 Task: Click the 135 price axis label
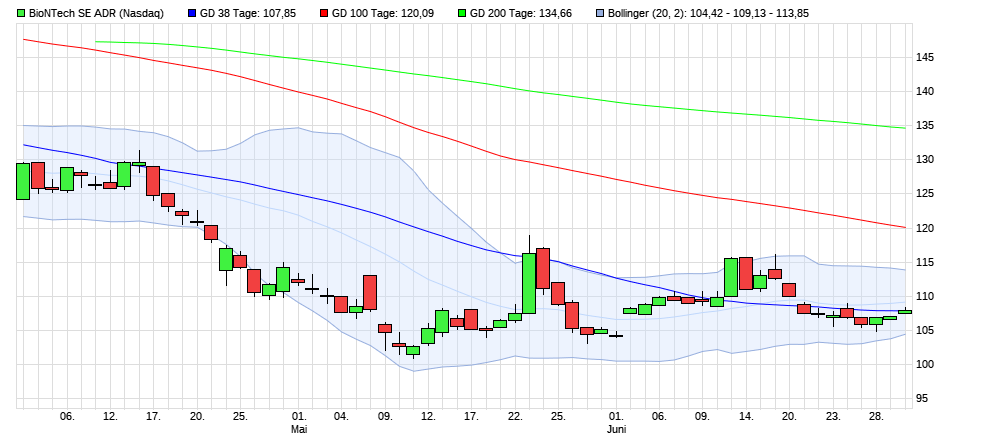coord(926,126)
